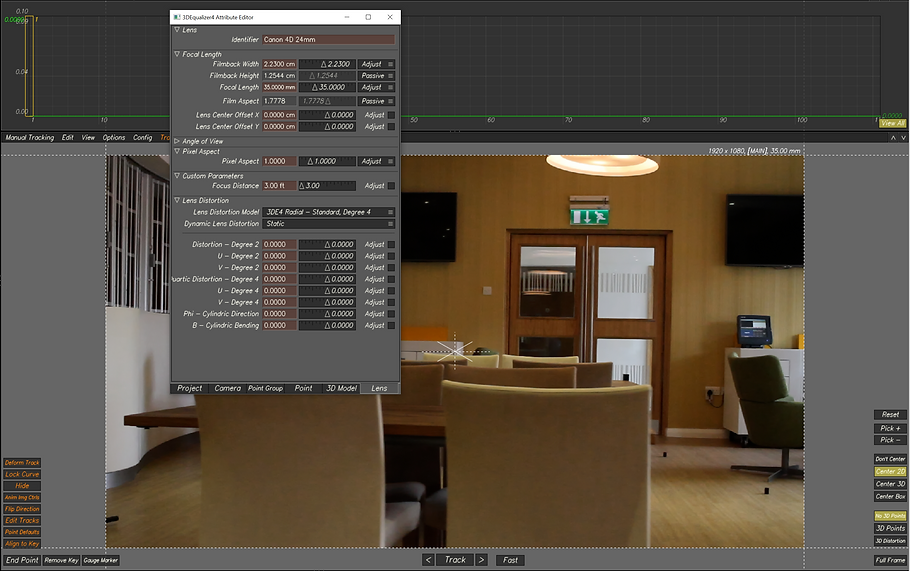This screenshot has height=571, width=910.
Task: Open Filmback Width Adjust mode dropdown
Action: pyautogui.click(x=377, y=64)
